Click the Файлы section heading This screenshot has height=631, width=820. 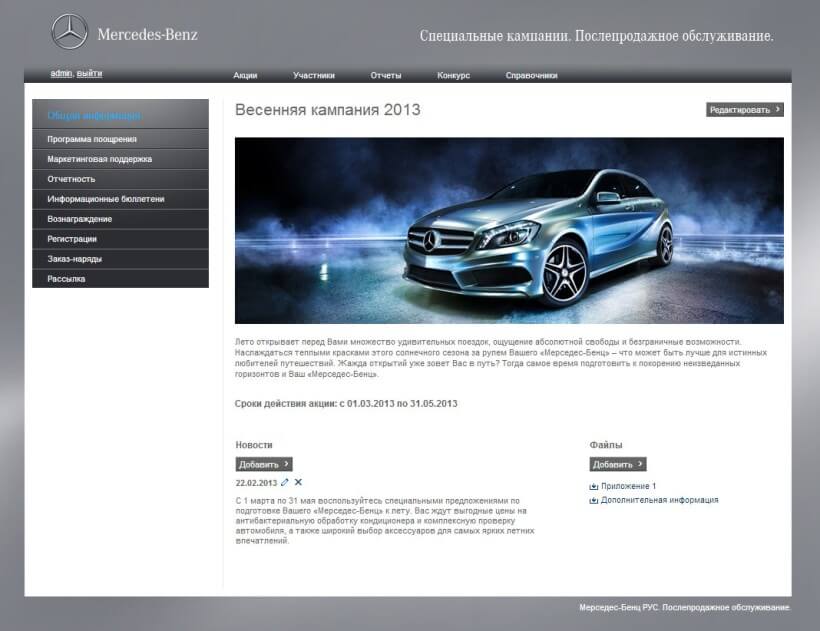[x=606, y=445]
